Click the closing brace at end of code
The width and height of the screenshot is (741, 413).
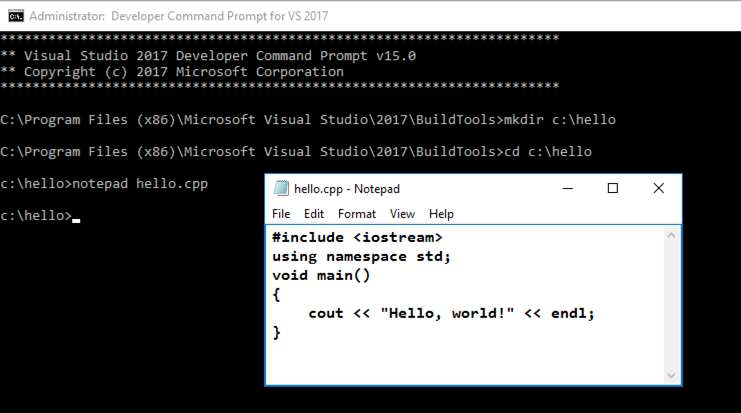(x=277, y=332)
